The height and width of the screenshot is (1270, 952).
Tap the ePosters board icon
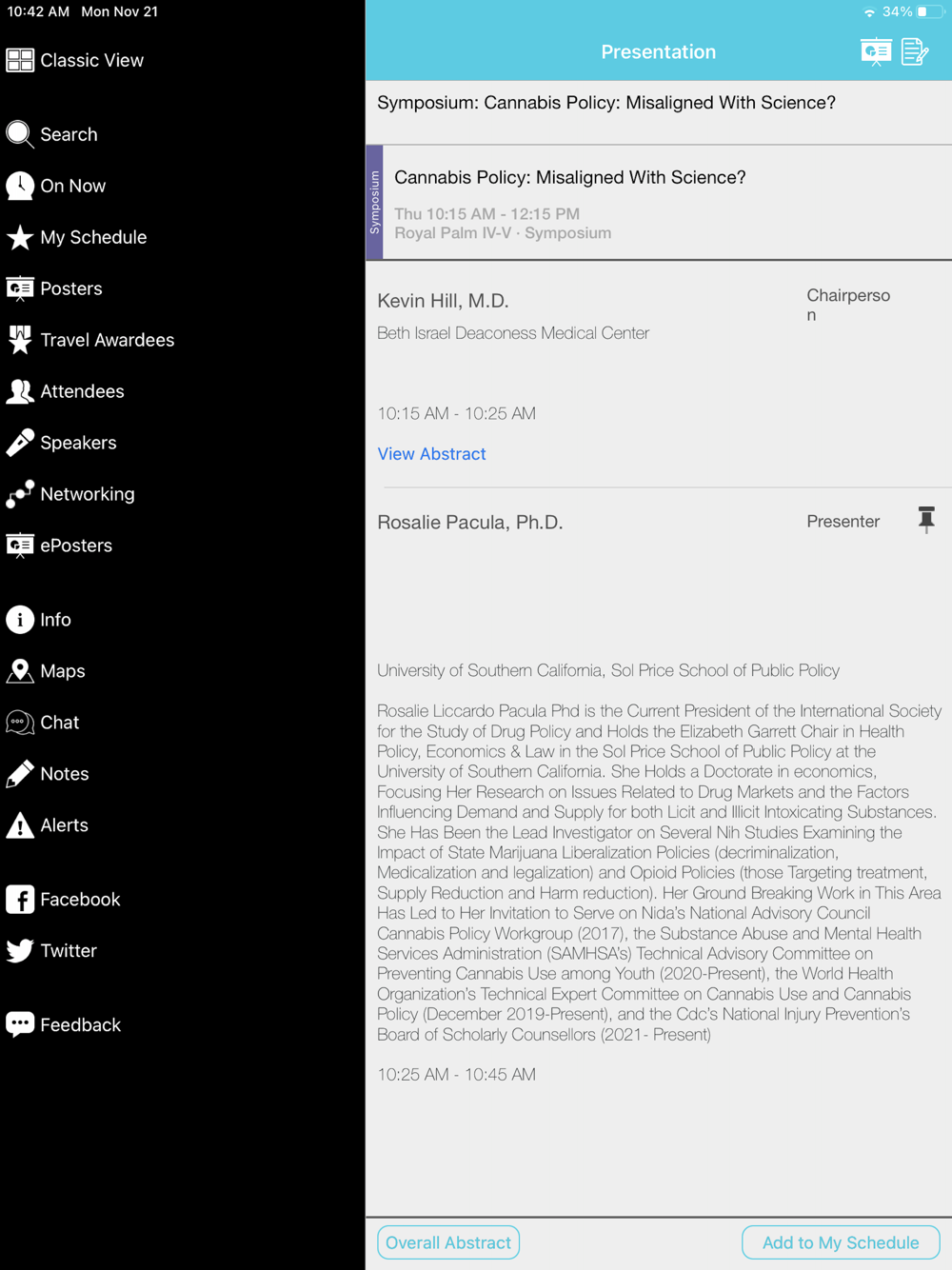[x=20, y=546]
